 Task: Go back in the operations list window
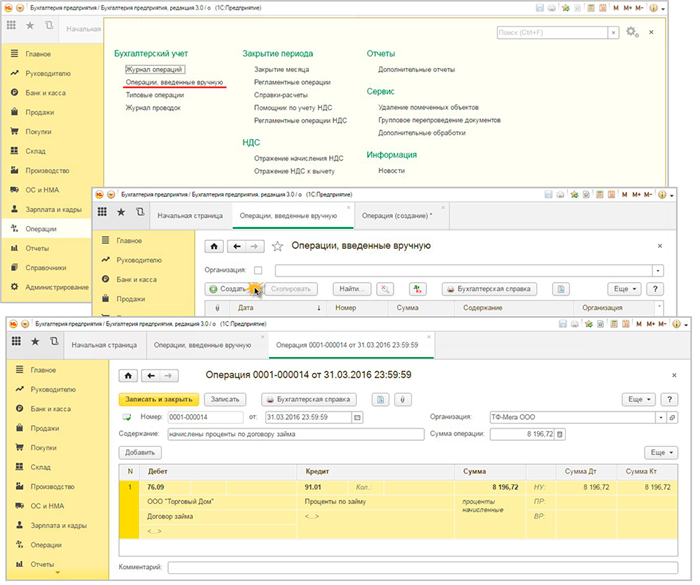pyautogui.click(x=237, y=246)
